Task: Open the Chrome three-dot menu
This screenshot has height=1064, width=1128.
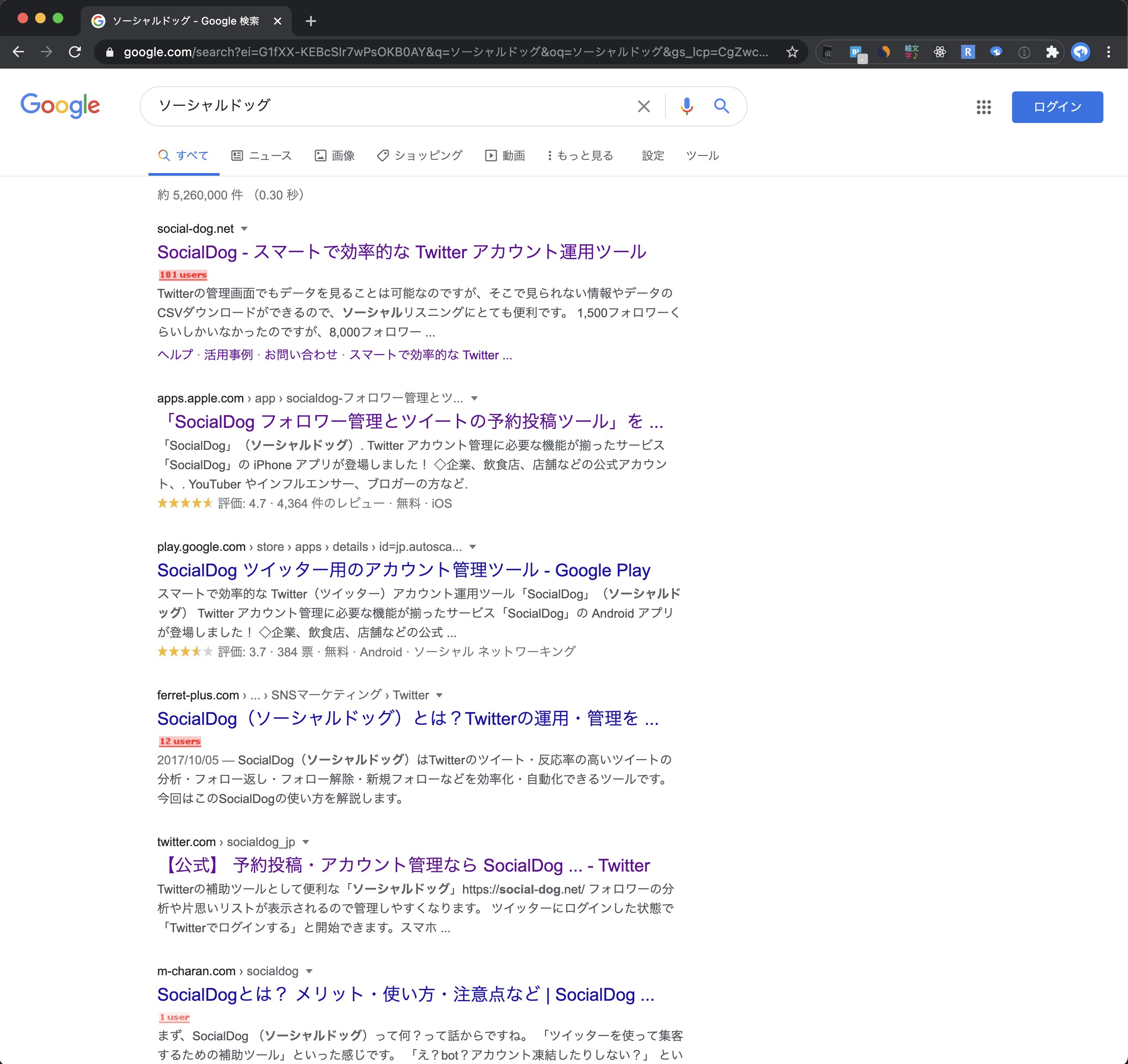Action: click(1108, 52)
